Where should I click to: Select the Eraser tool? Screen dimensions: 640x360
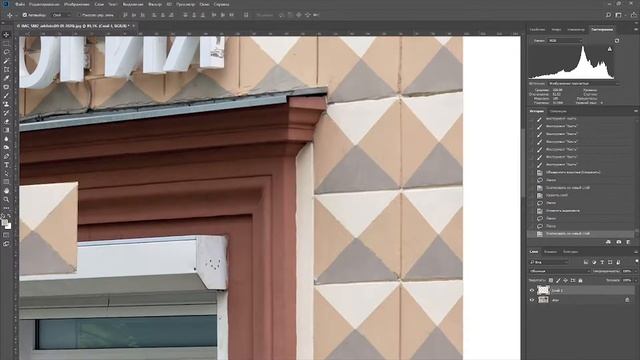[6, 122]
